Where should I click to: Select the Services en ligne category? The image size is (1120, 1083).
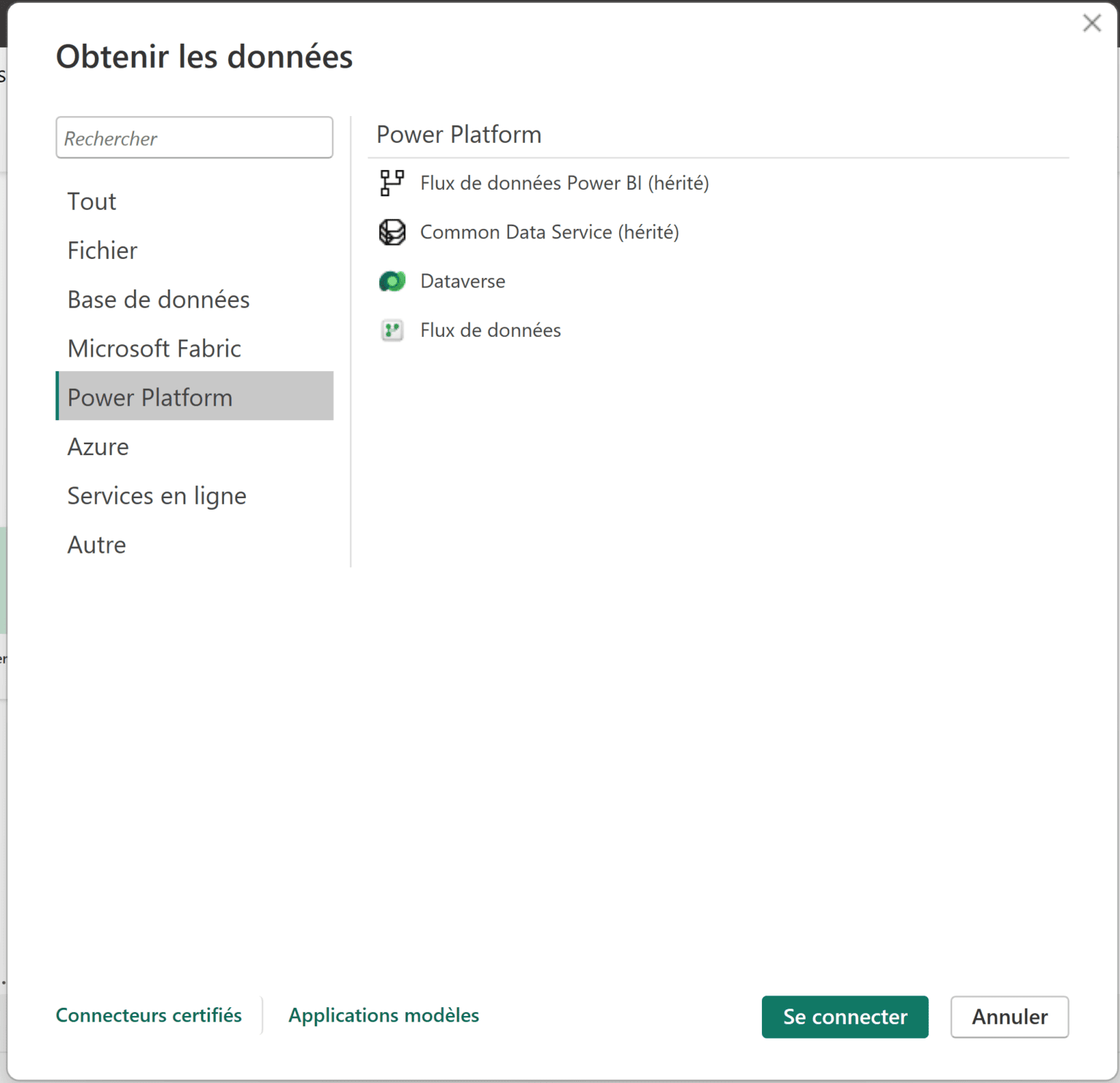156,495
